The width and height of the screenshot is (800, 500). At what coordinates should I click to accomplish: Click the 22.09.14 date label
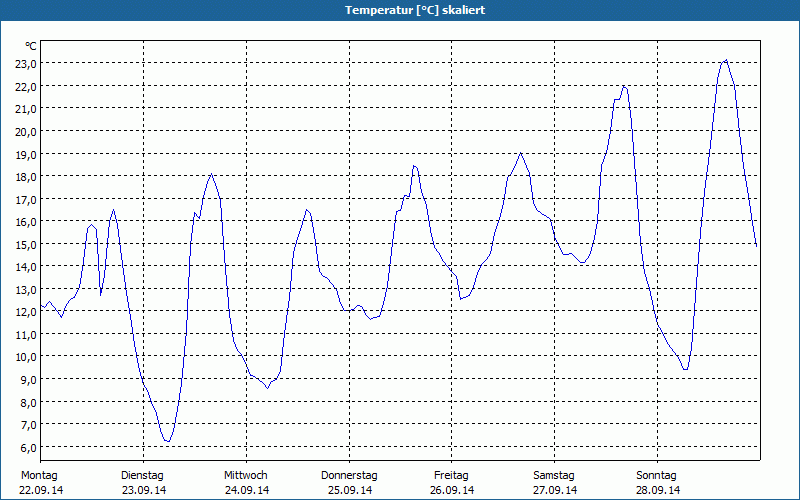click(x=41, y=490)
